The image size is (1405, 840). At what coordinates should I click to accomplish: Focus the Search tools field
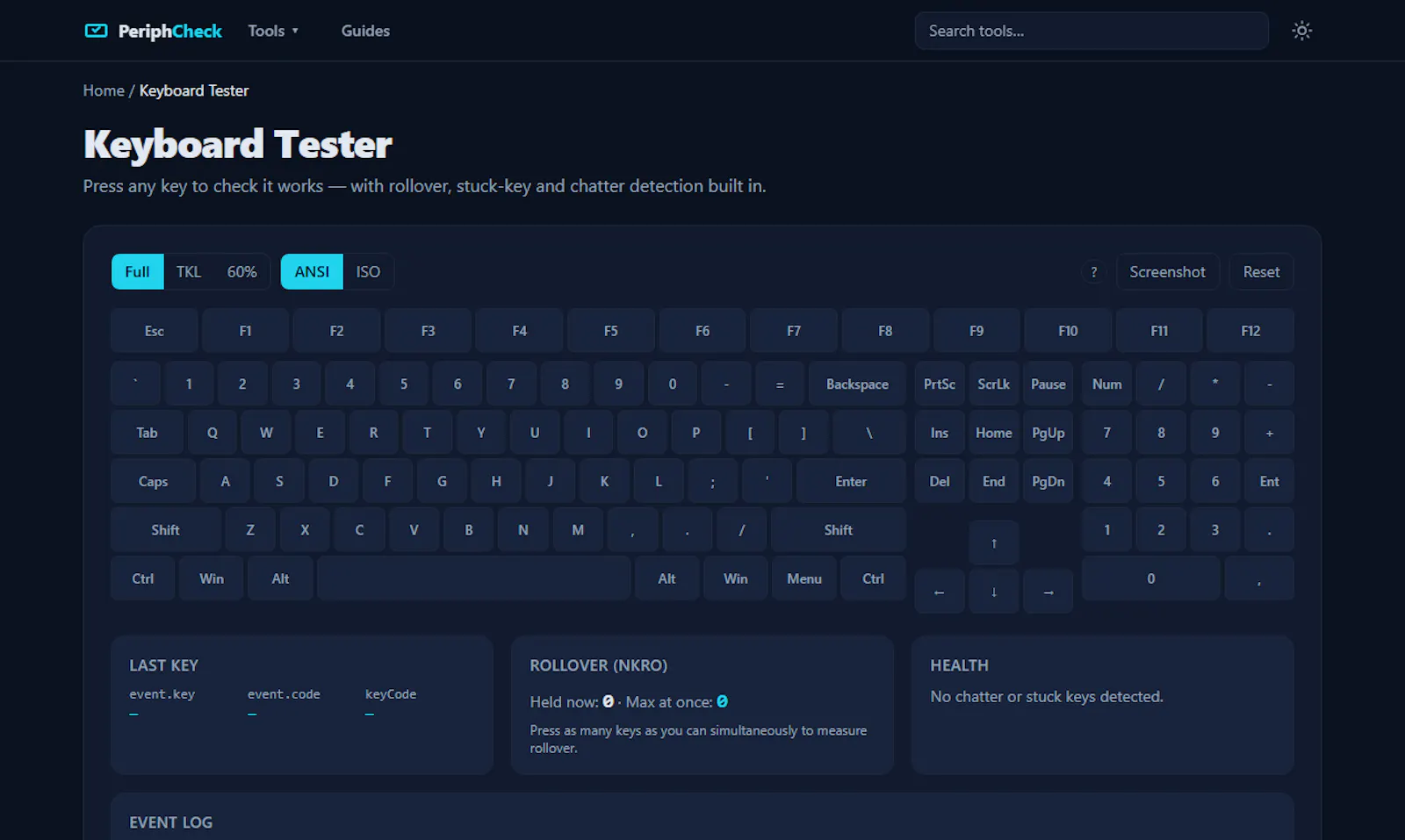1092,31
